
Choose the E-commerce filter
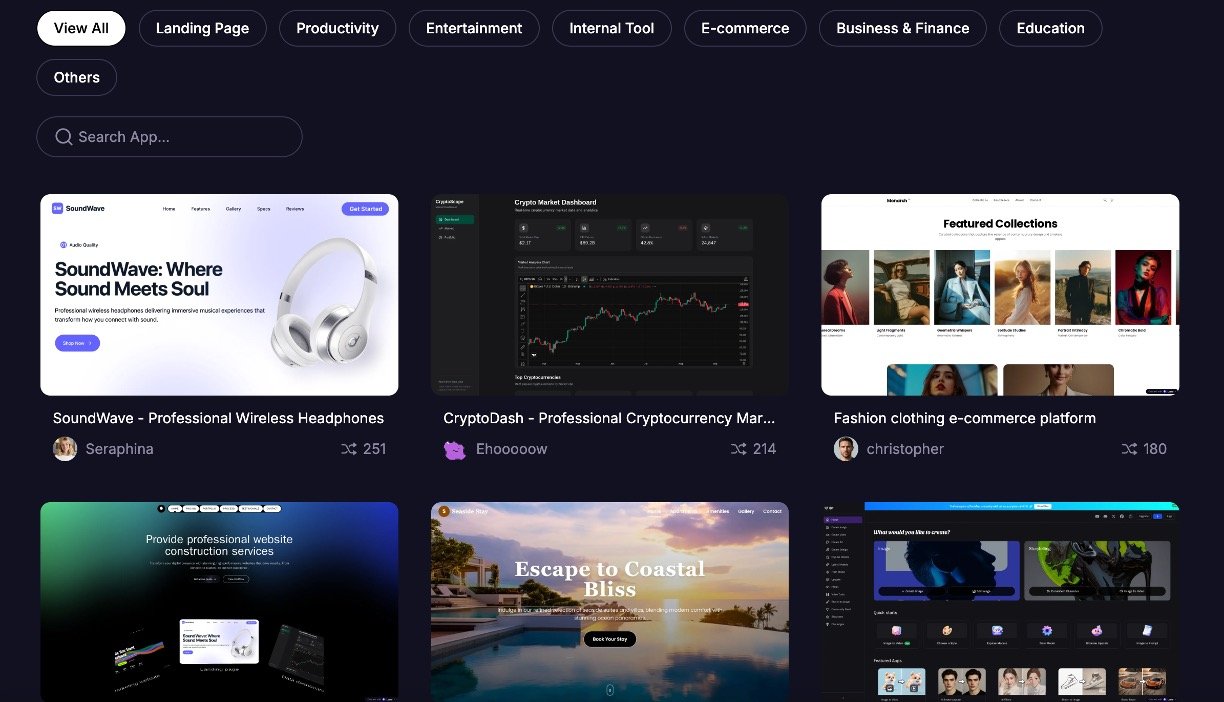tap(745, 28)
